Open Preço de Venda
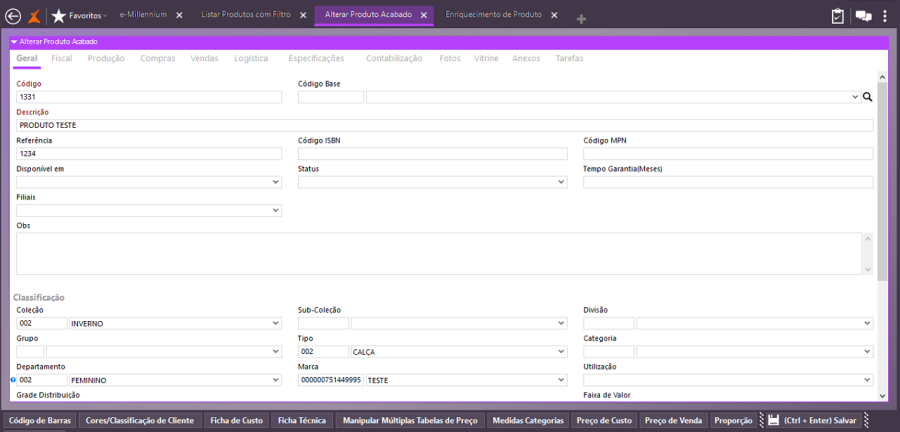 pyautogui.click(x=673, y=421)
